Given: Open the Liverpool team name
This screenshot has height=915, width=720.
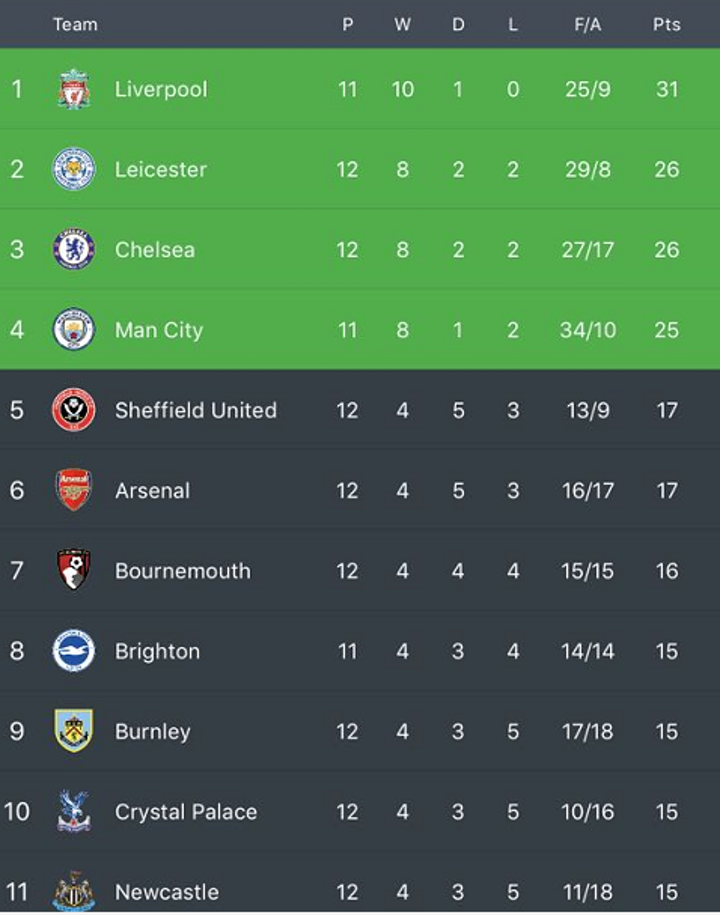Looking at the screenshot, I should (161, 89).
